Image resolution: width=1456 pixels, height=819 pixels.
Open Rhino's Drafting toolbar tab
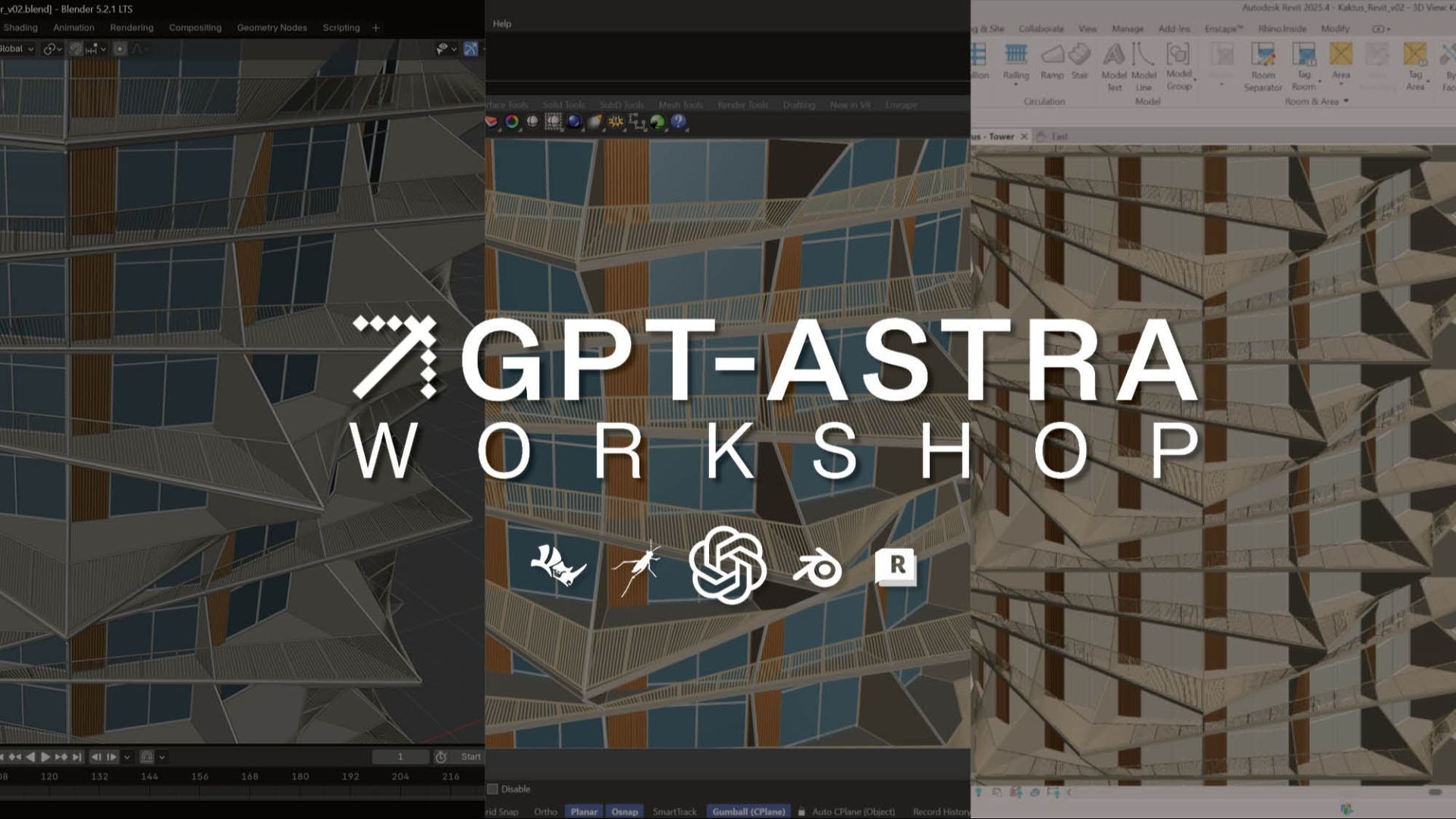pos(799,105)
